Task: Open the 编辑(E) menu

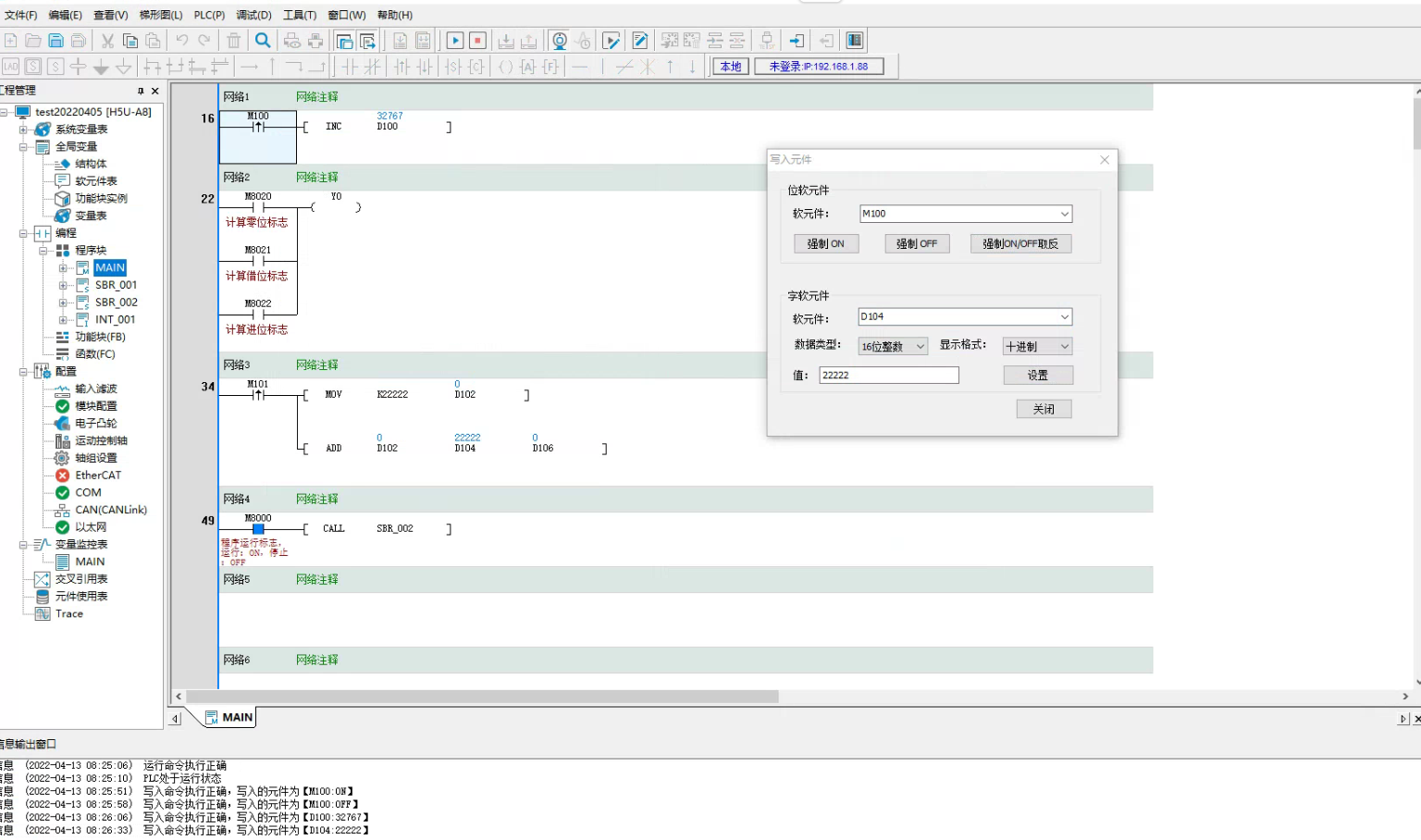Action: pyautogui.click(x=65, y=15)
